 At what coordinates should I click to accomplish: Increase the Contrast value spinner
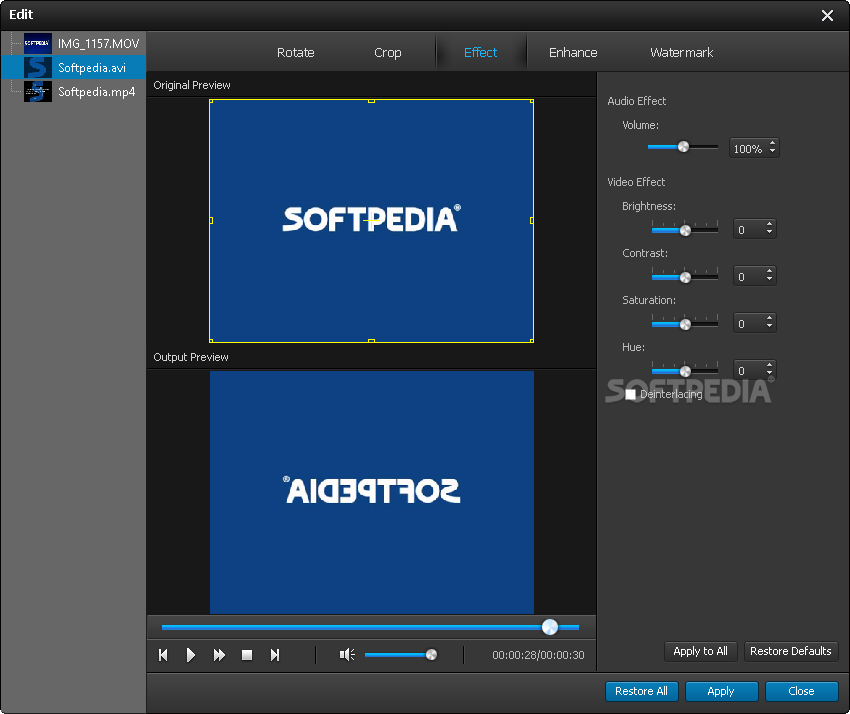769,272
